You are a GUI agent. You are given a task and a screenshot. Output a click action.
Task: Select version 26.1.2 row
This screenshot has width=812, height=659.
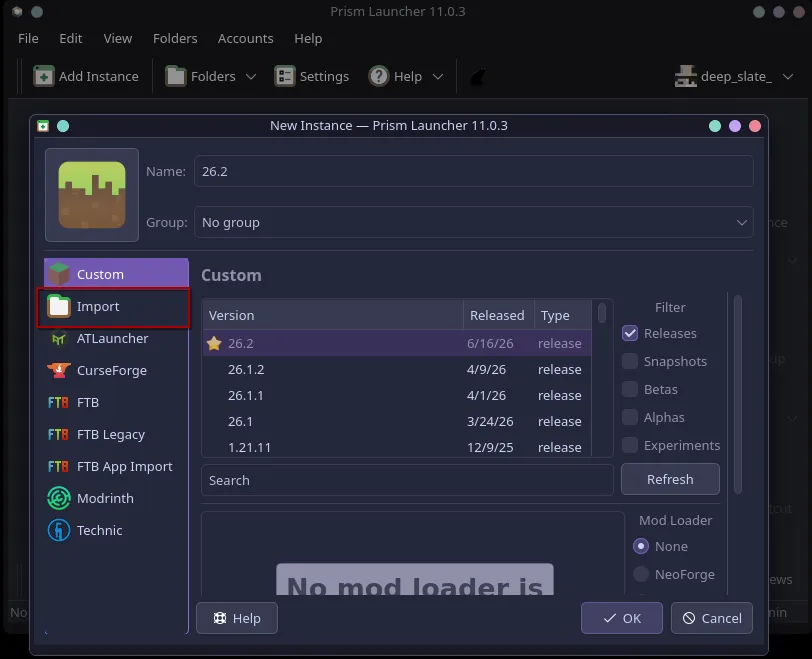coord(397,370)
